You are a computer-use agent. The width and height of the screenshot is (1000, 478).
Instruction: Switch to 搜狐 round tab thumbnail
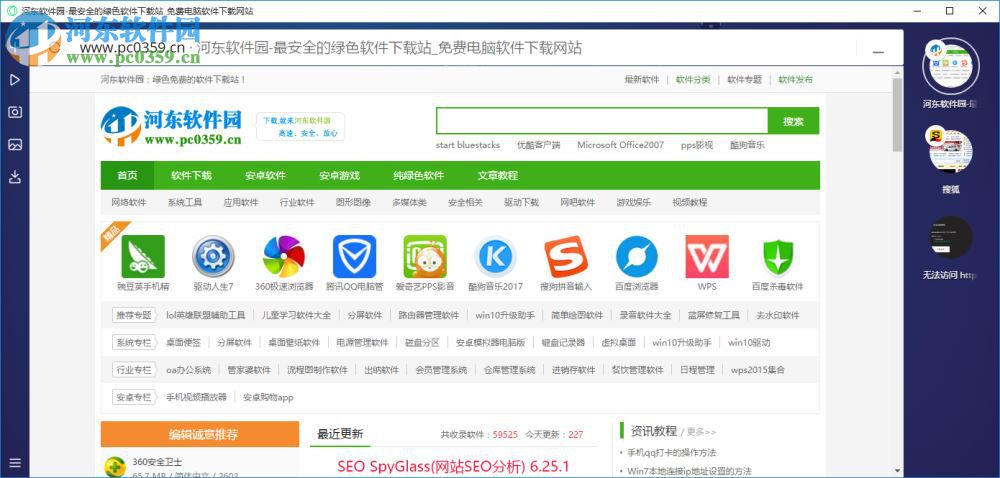[950, 151]
